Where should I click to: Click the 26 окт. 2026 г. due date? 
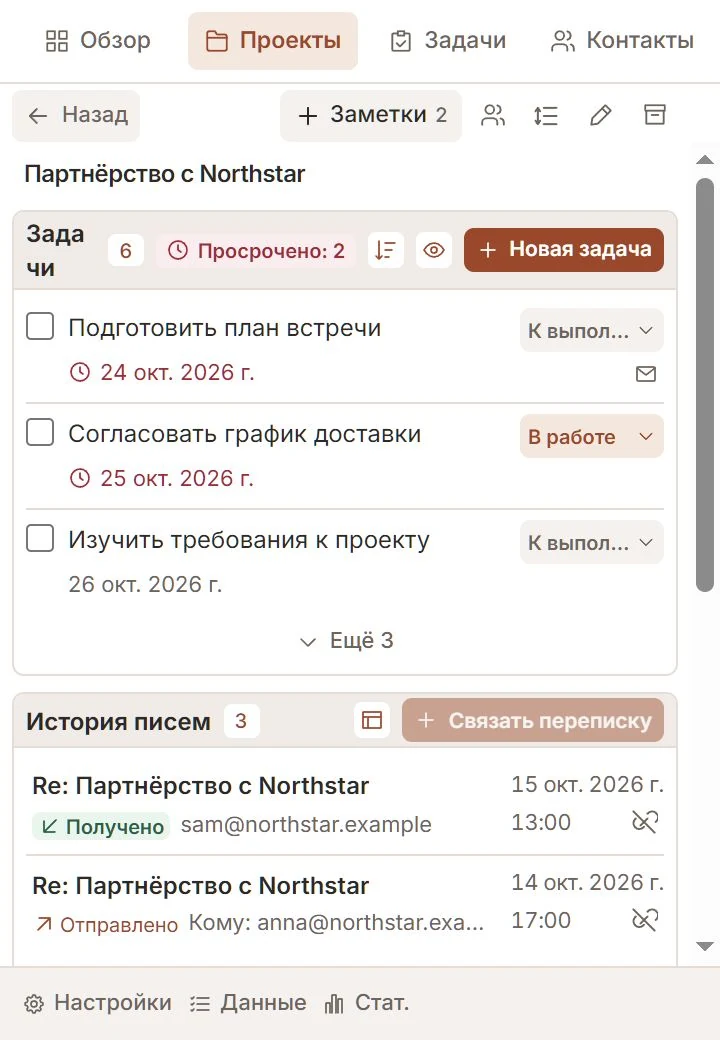pyautogui.click(x=145, y=584)
